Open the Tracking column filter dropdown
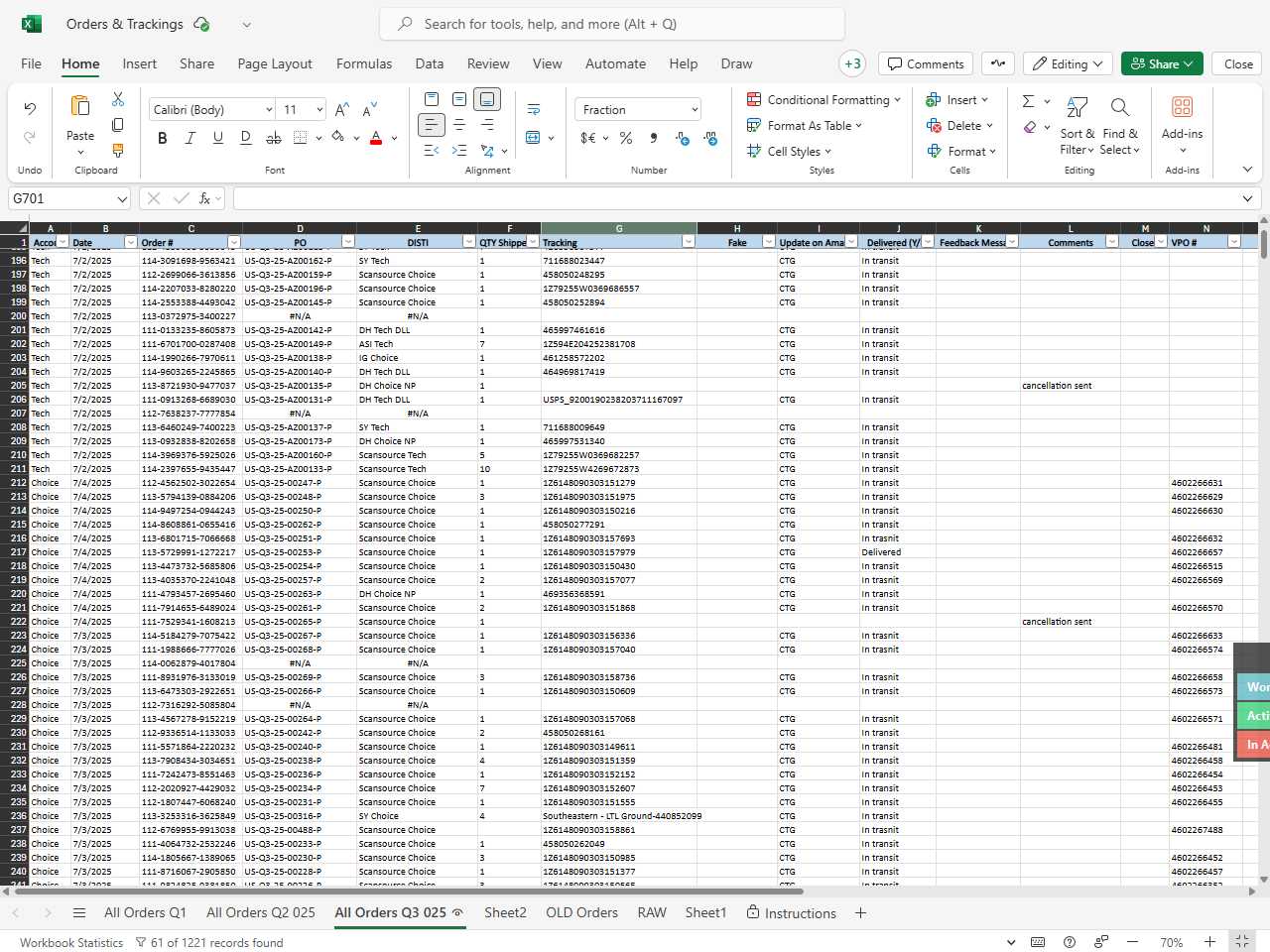The height and width of the screenshot is (952, 1270). [x=689, y=242]
